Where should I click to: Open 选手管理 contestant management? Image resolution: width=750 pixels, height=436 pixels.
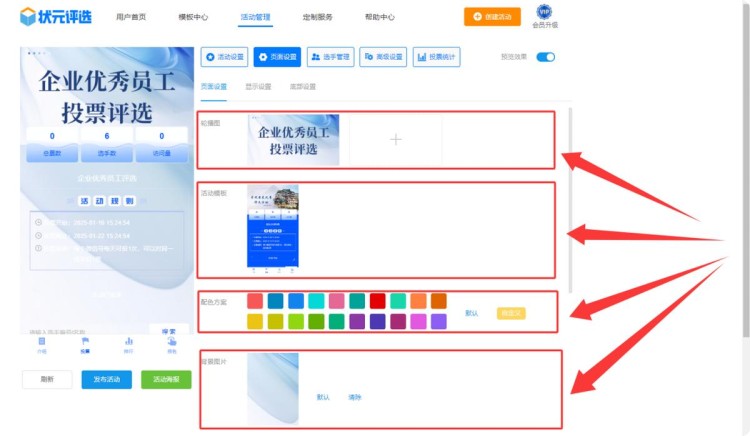(329, 57)
